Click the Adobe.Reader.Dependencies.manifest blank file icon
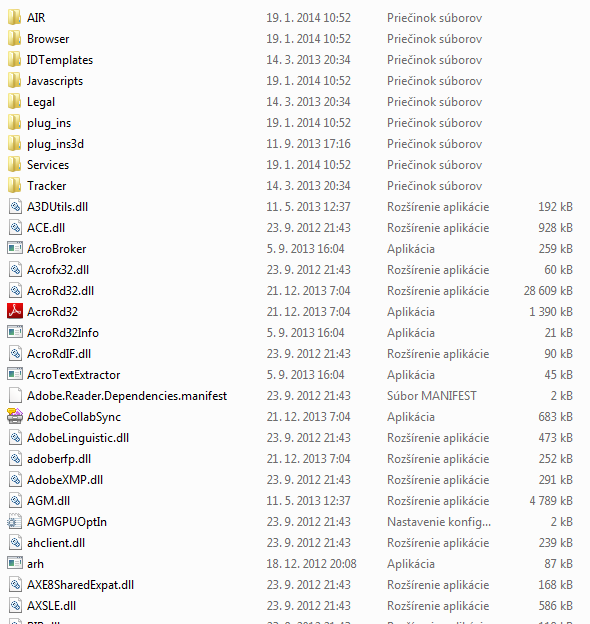The height and width of the screenshot is (624, 590). click(x=15, y=396)
